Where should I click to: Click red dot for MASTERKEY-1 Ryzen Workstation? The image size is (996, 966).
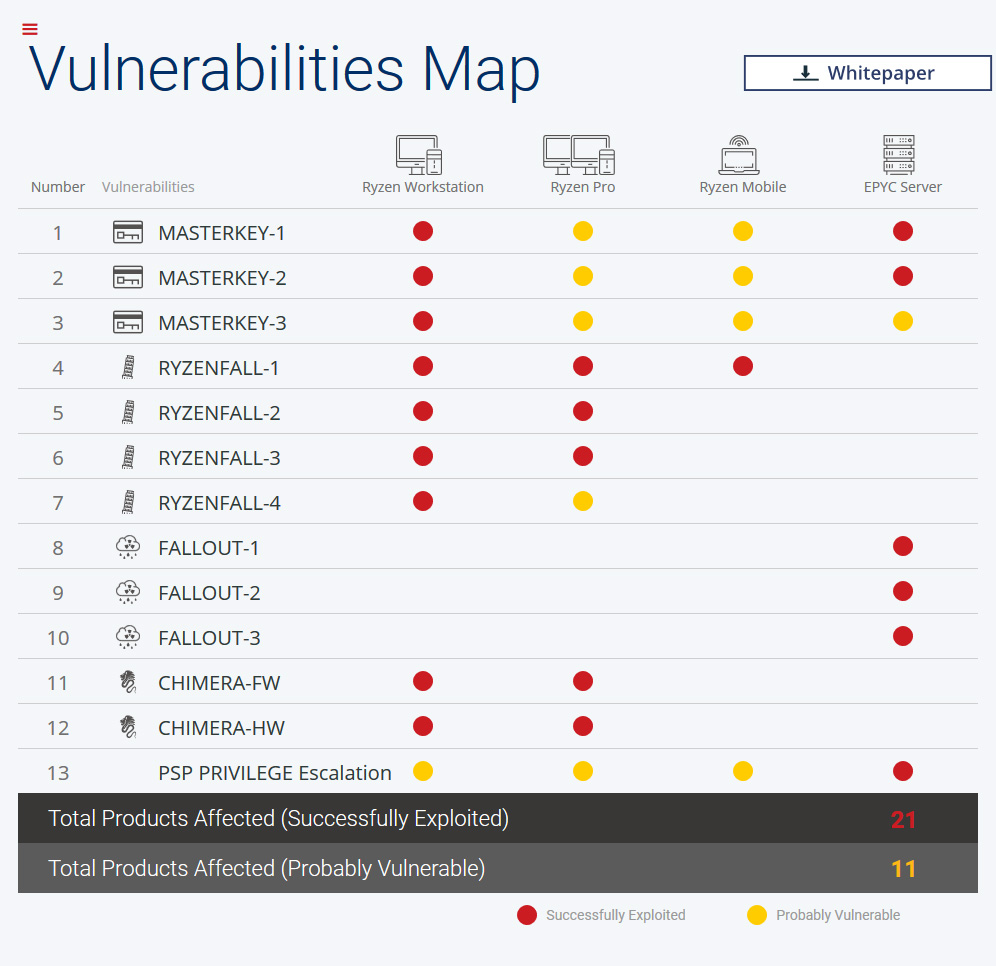coord(423,232)
